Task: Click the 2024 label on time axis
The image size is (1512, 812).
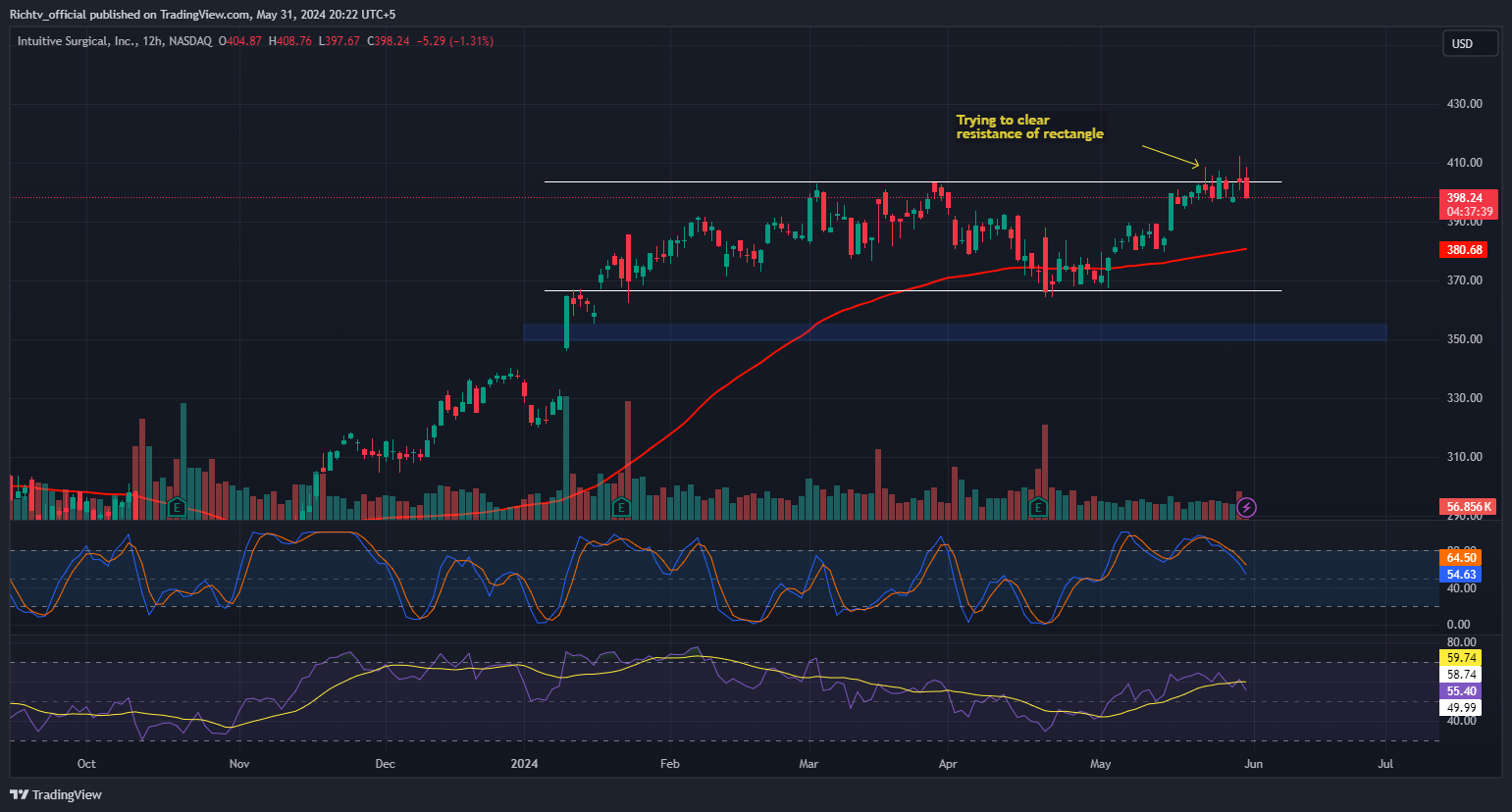Action: (525, 764)
